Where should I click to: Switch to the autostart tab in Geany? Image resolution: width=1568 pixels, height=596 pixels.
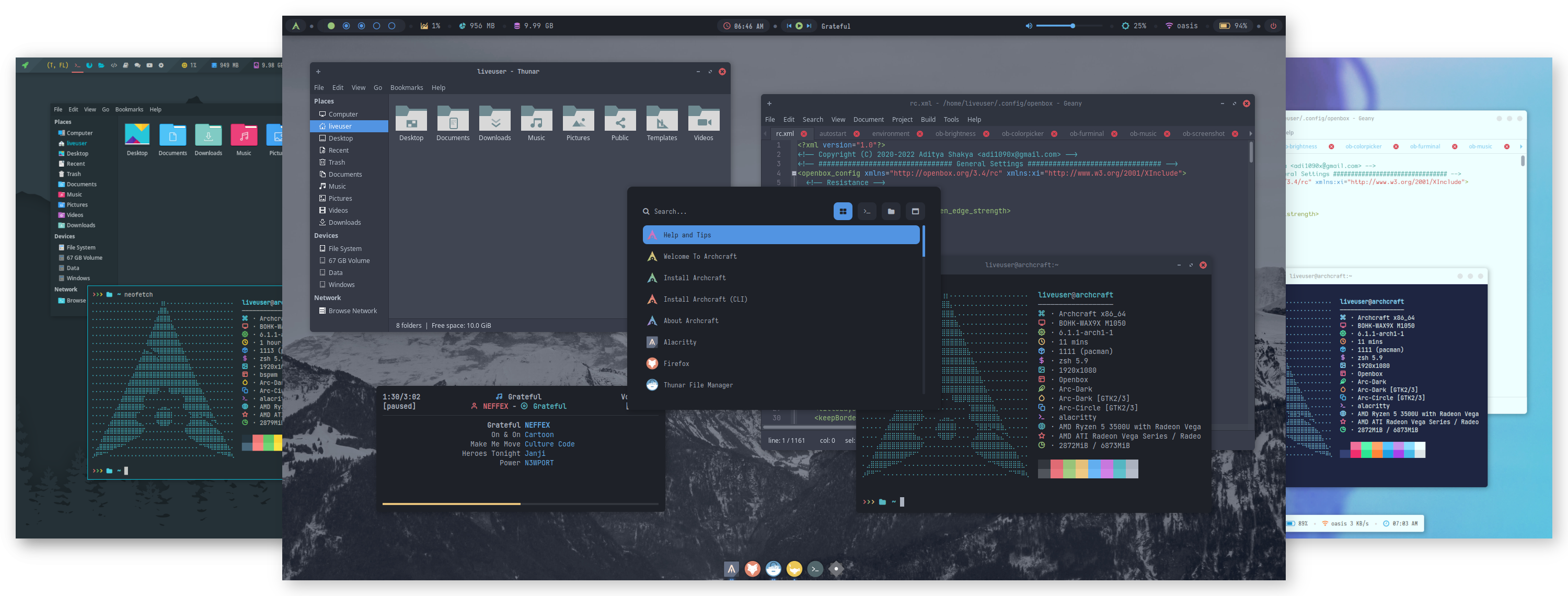point(832,134)
